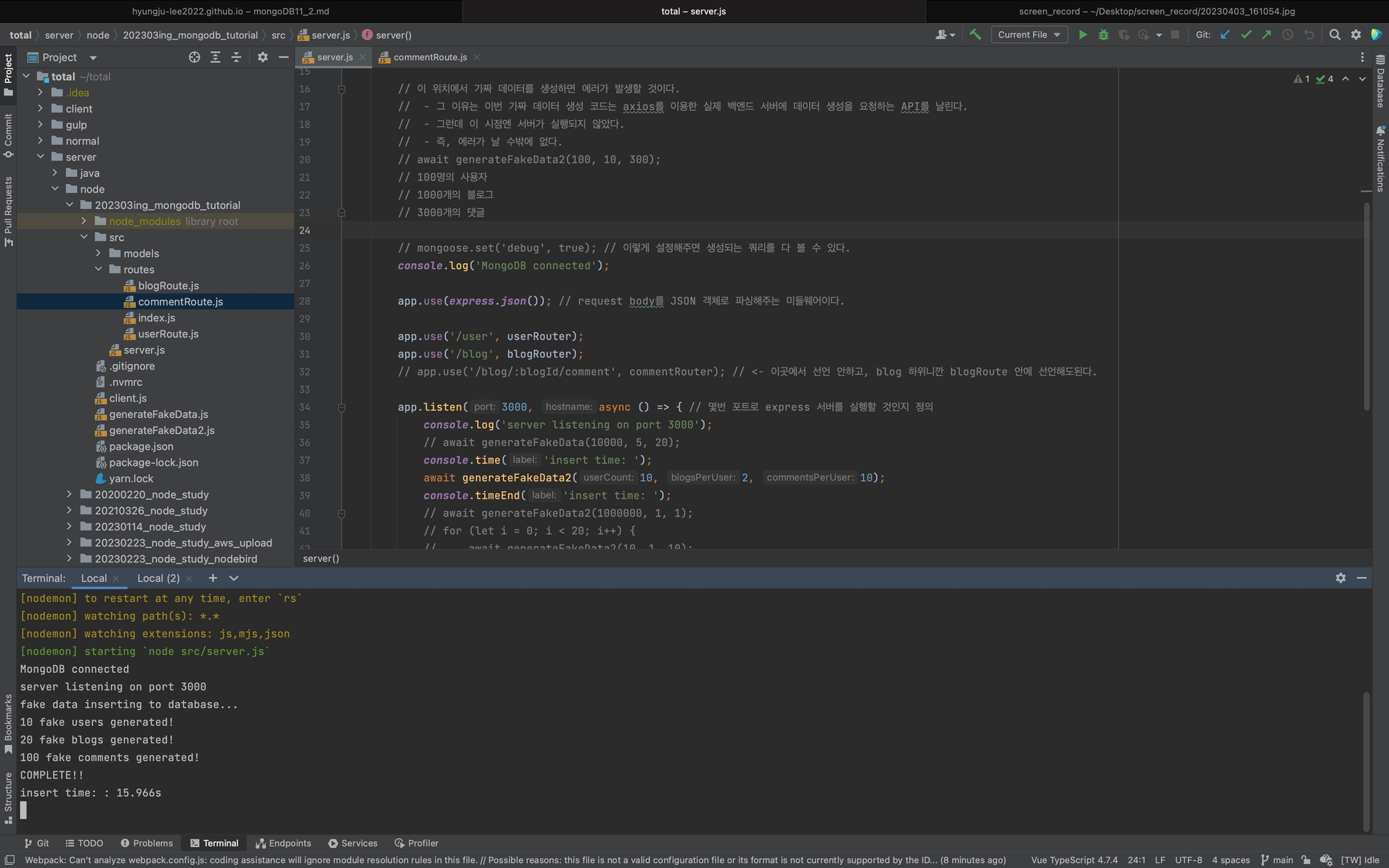1389x868 pixels.
Task: Build project with the hammer icon
Action: click(975, 35)
